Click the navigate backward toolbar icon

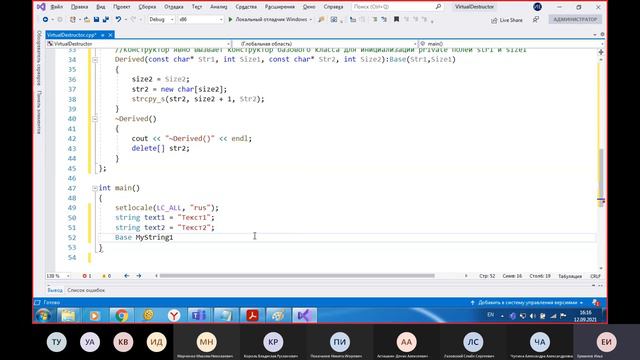click(x=45, y=19)
